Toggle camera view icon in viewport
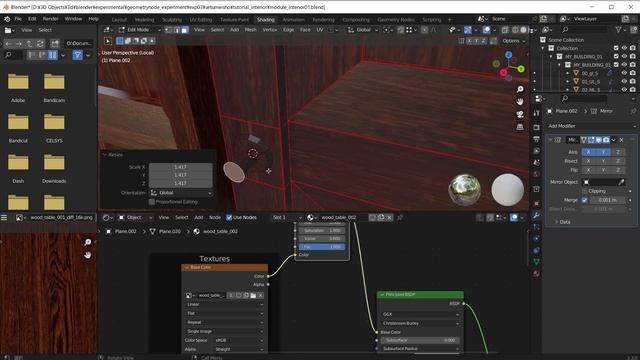 (x=520, y=114)
